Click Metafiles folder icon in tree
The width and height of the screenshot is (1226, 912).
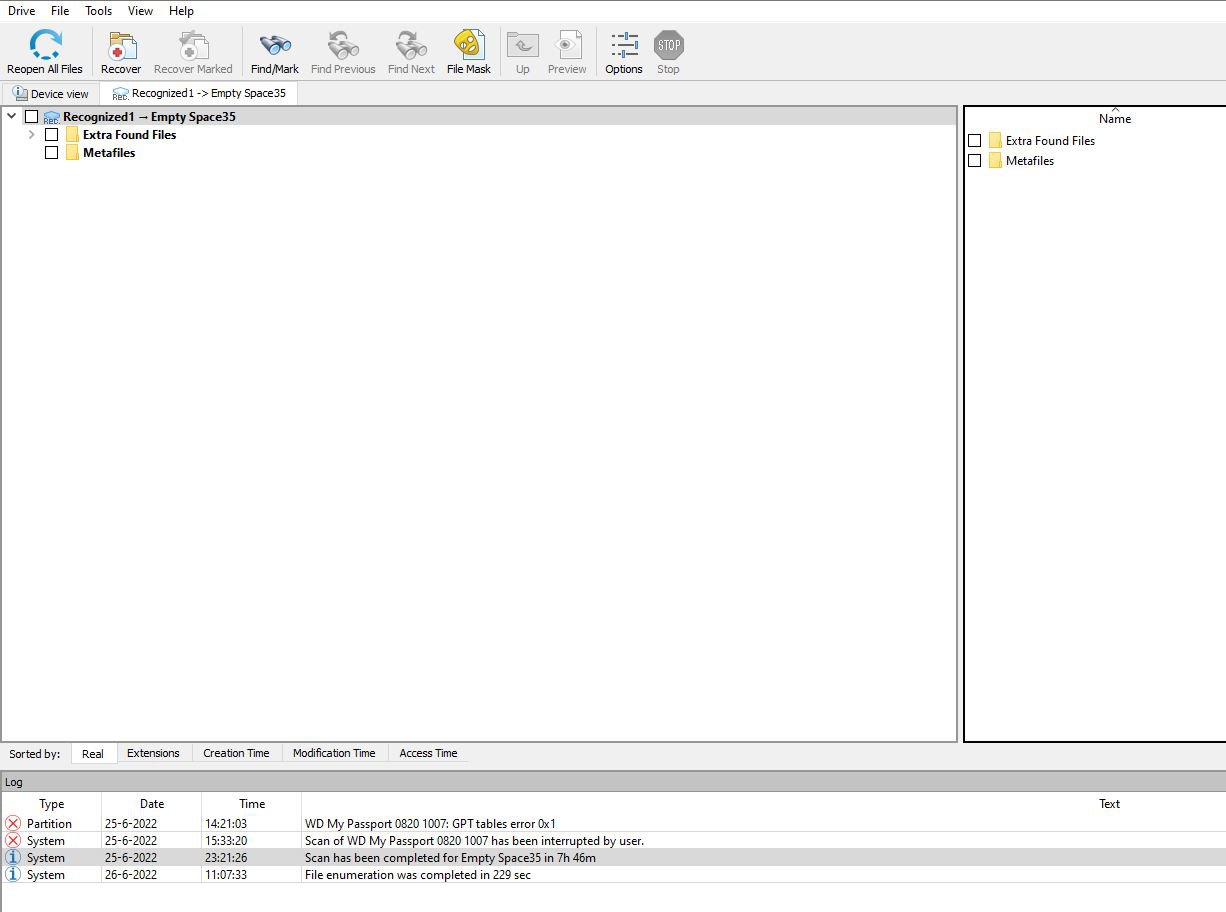73,153
